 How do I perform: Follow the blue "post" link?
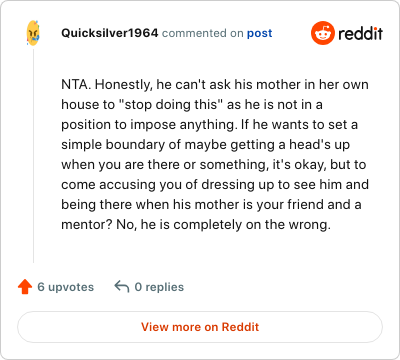coord(260,33)
